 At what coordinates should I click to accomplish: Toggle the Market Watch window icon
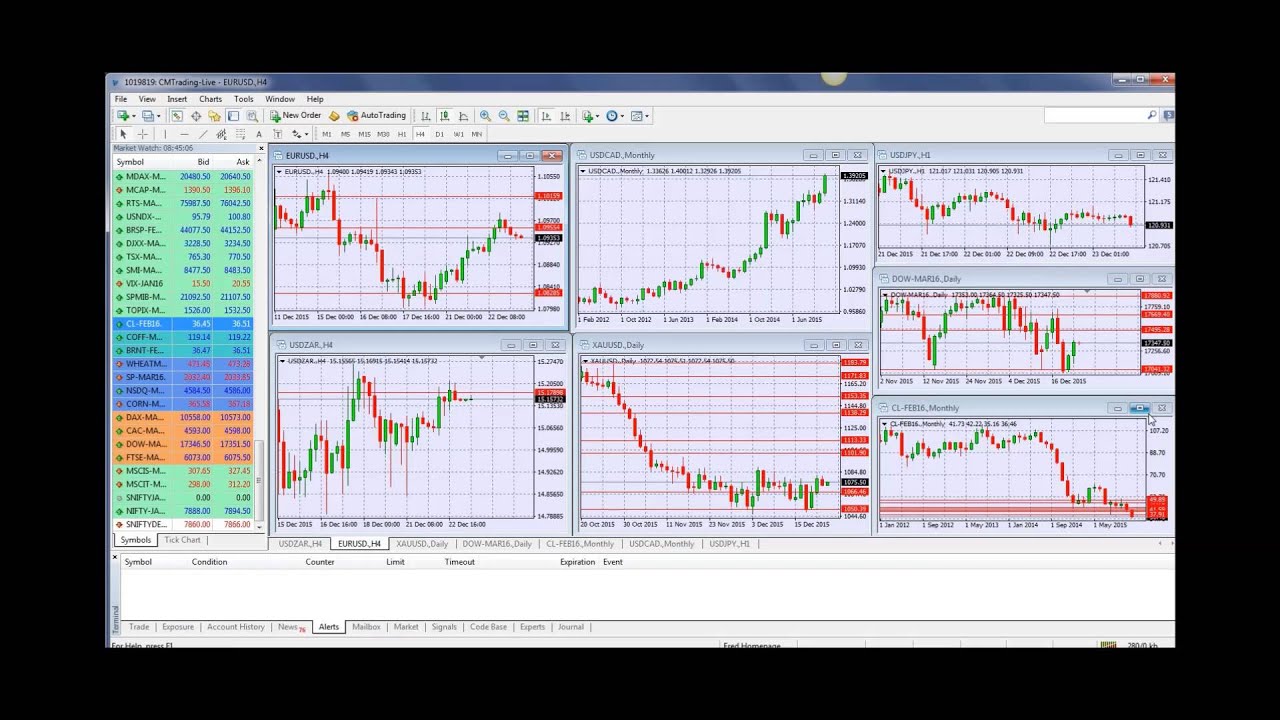[176, 116]
